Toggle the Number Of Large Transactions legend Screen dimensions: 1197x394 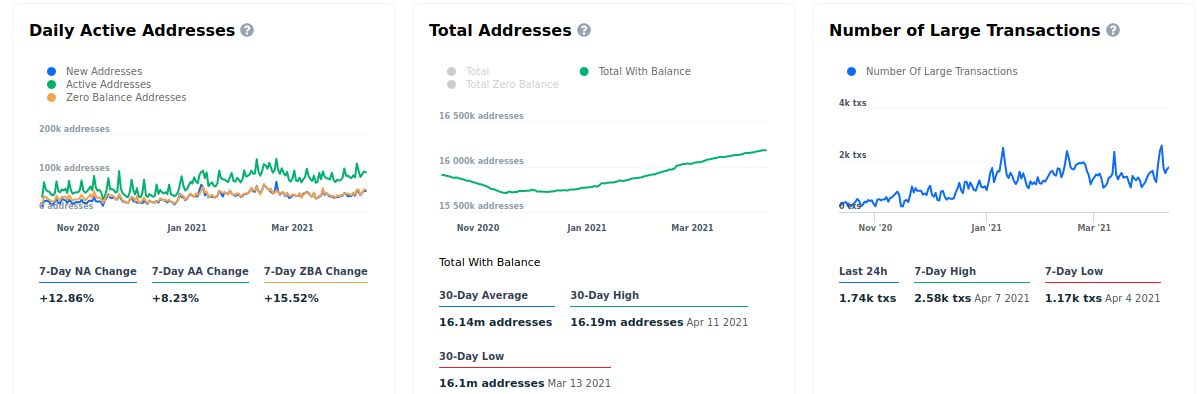[x=932, y=72]
